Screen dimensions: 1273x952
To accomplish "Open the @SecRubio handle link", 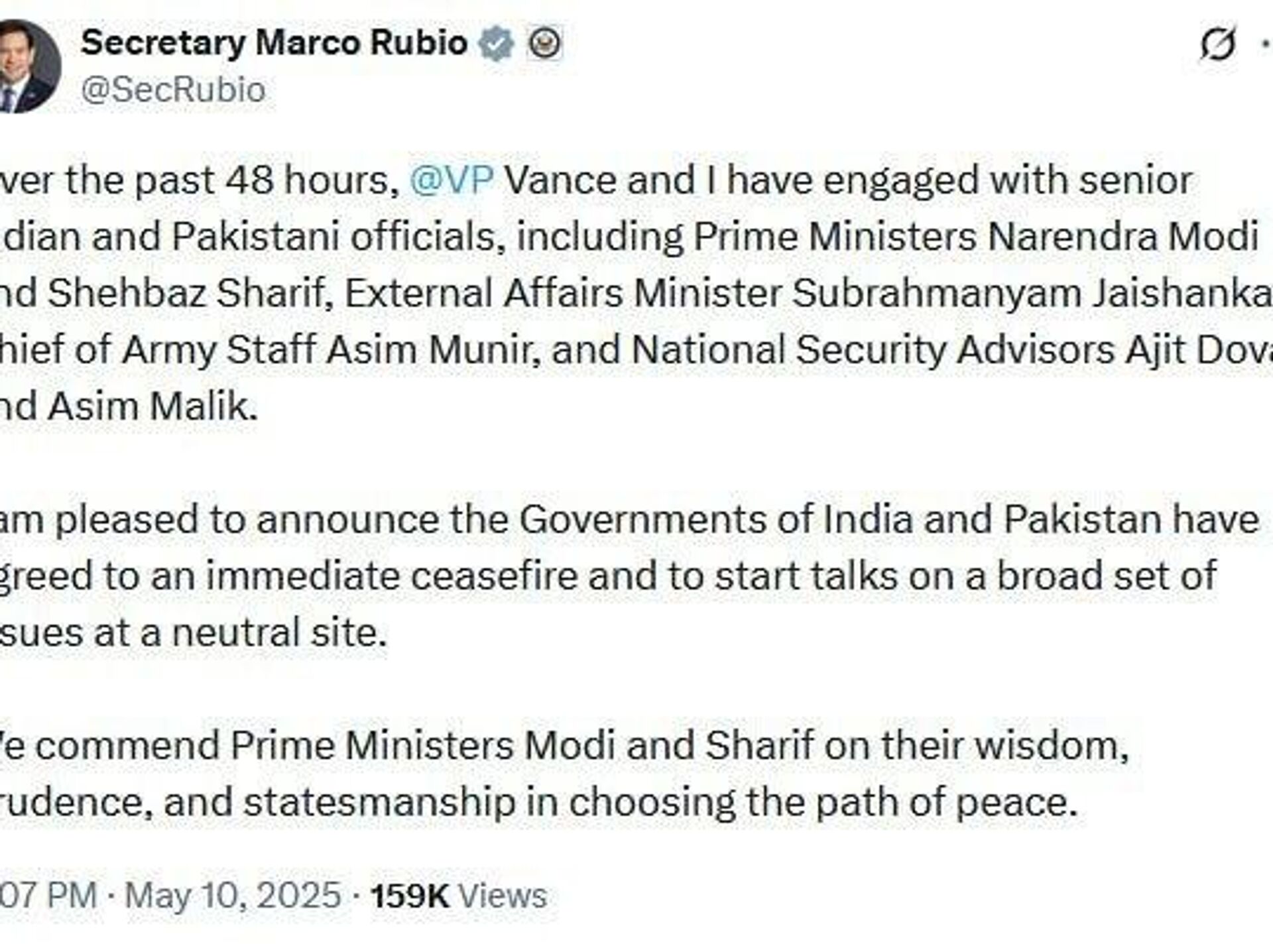I will 173,90.
